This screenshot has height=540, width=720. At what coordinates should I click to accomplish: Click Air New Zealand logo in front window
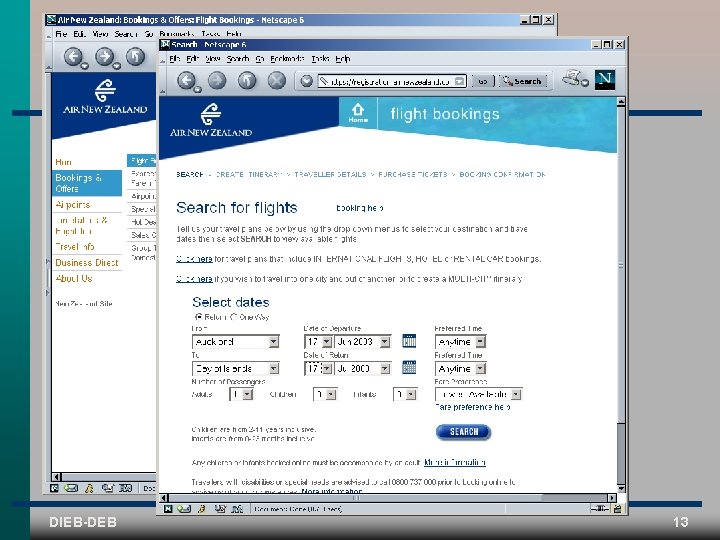[211, 120]
